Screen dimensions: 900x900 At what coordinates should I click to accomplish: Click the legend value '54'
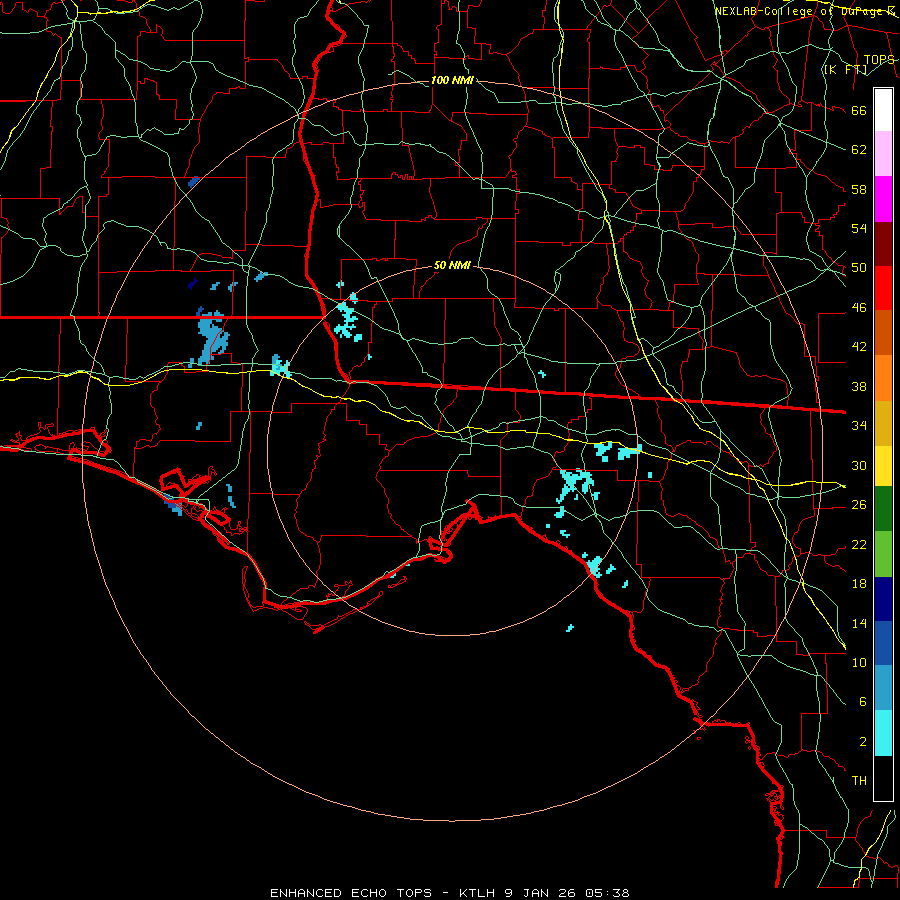coord(859,228)
